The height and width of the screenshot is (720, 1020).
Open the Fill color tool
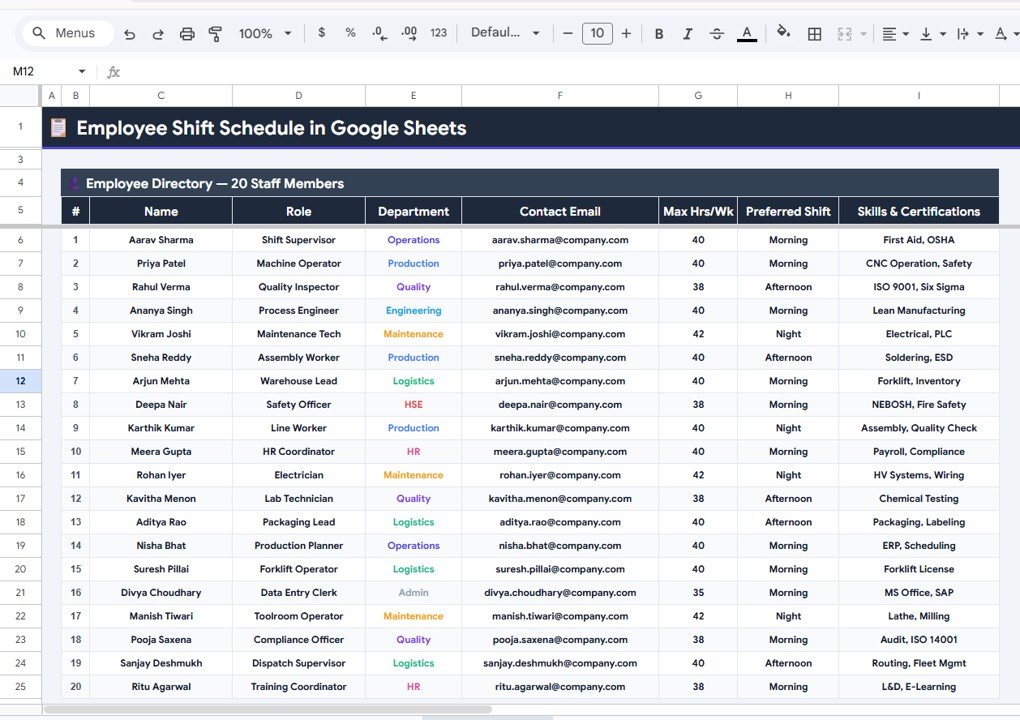pyautogui.click(x=783, y=33)
